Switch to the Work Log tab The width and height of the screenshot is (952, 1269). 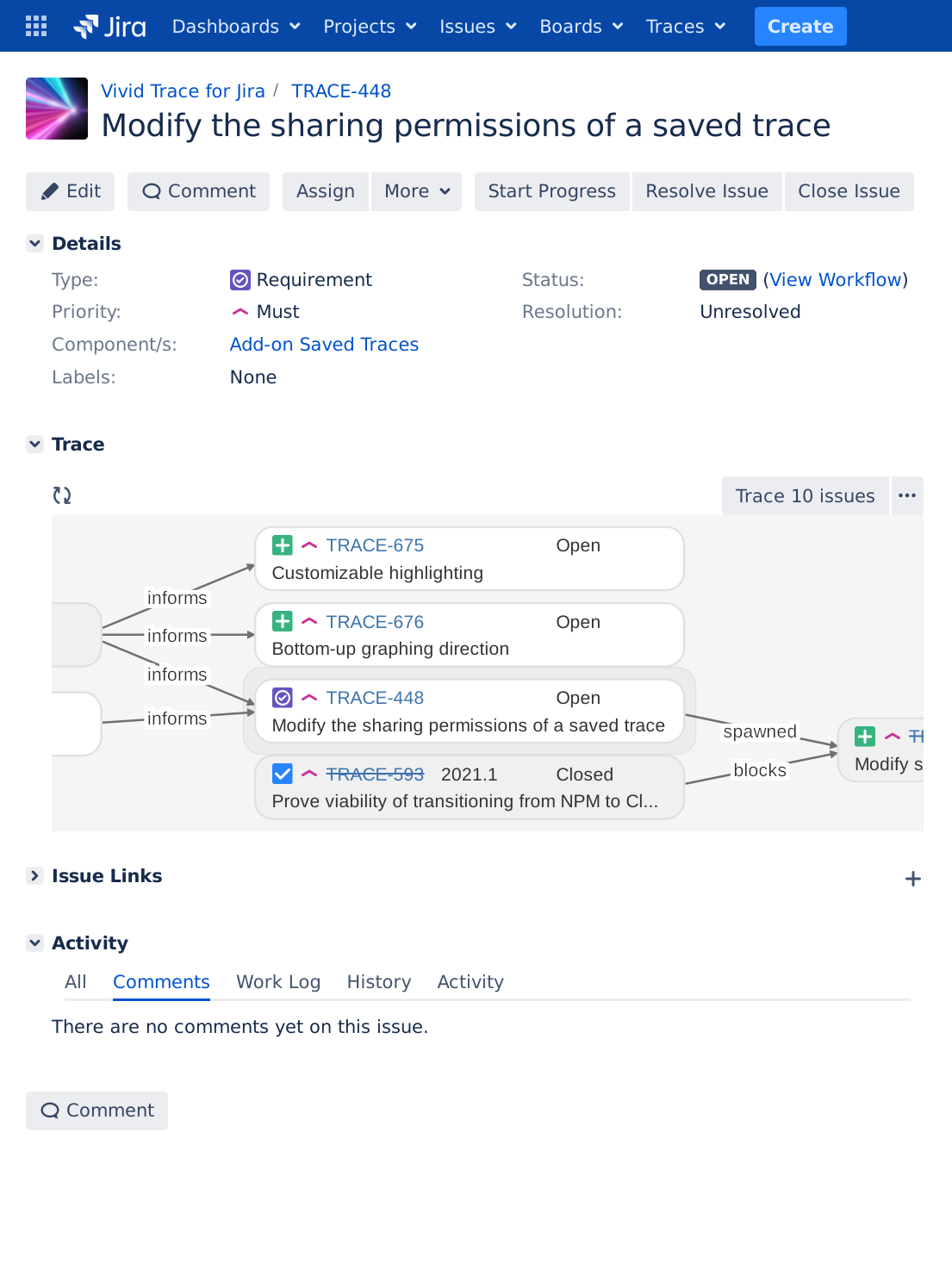click(x=278, y=982)
